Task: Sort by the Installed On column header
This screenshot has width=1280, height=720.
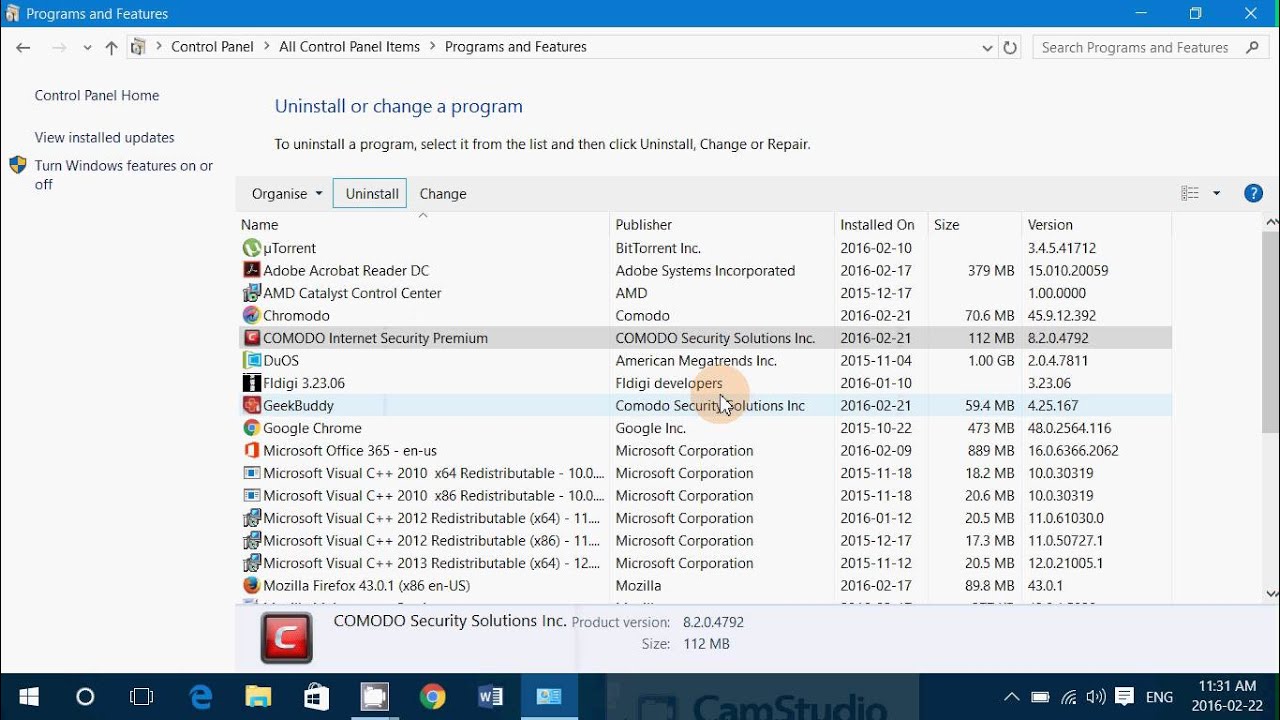Action: [x=881, y=225]
